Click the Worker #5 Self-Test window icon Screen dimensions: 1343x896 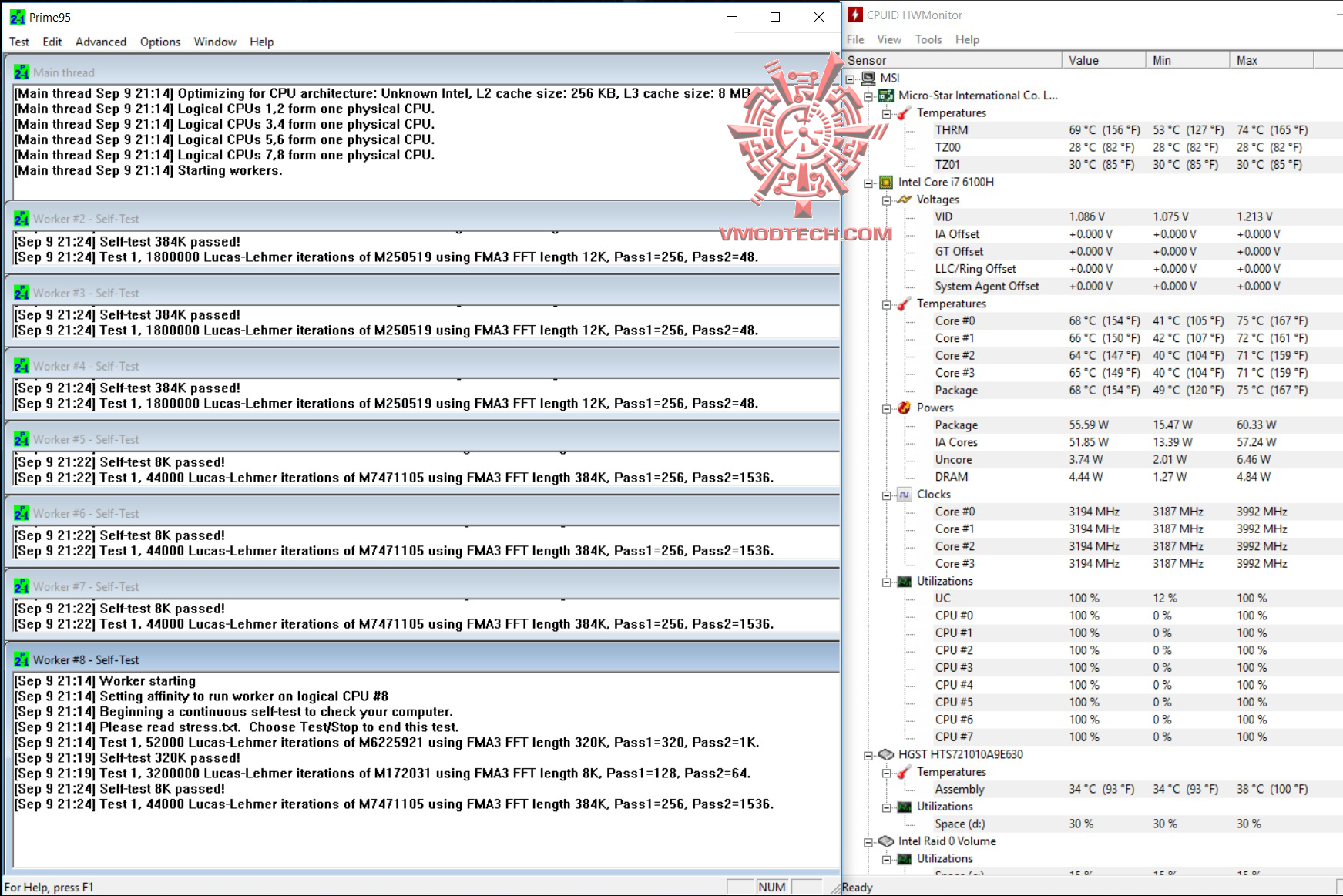pyautogui.click(x=22, y=439)
